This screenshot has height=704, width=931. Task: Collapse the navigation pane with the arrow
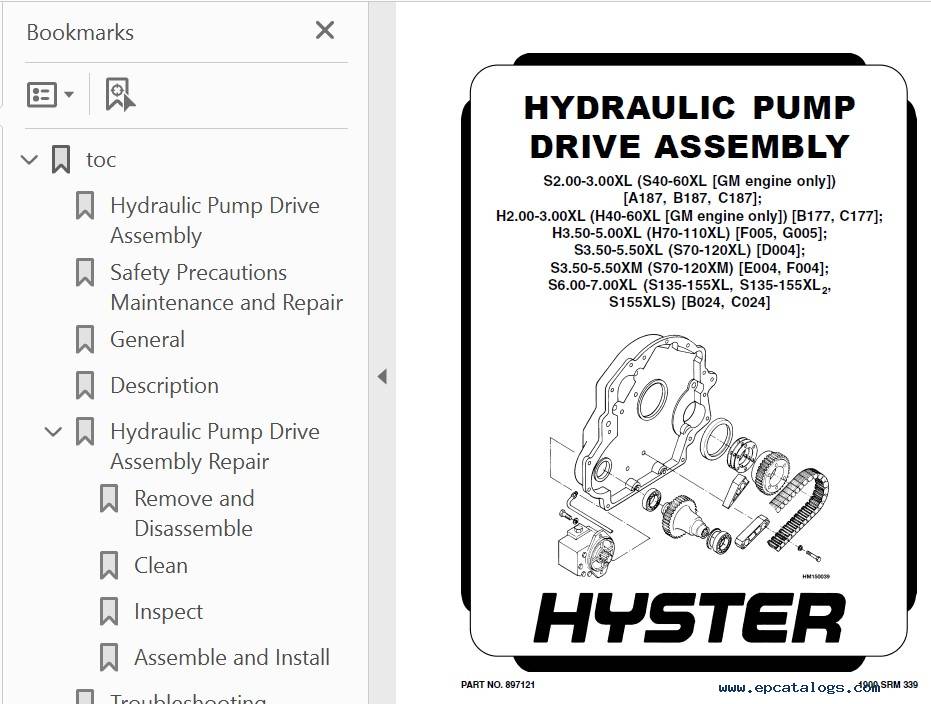(x=382, y=376)
